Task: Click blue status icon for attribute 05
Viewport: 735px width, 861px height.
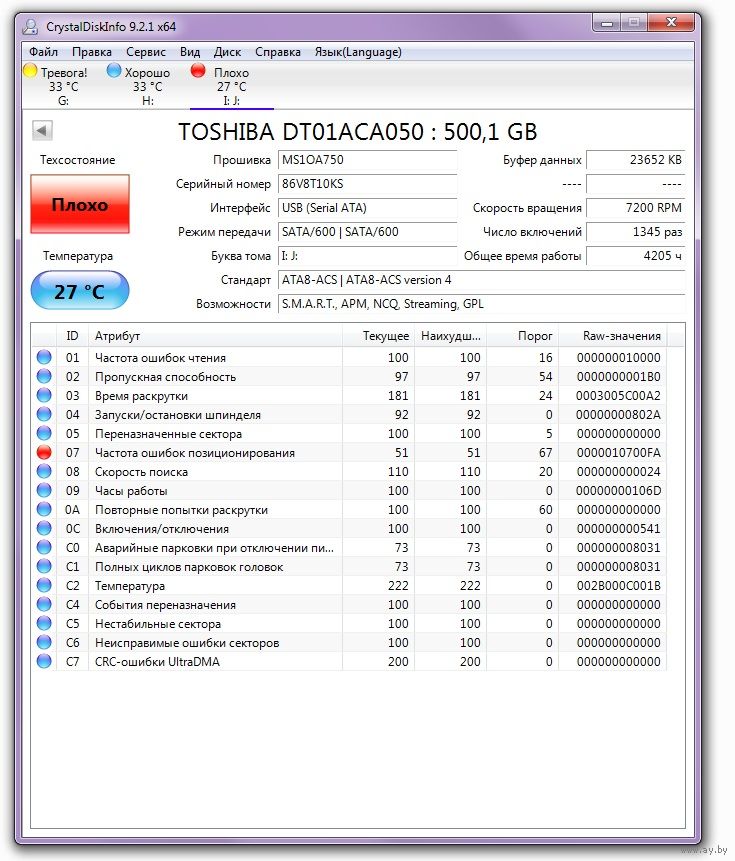Action: [44, 433]
